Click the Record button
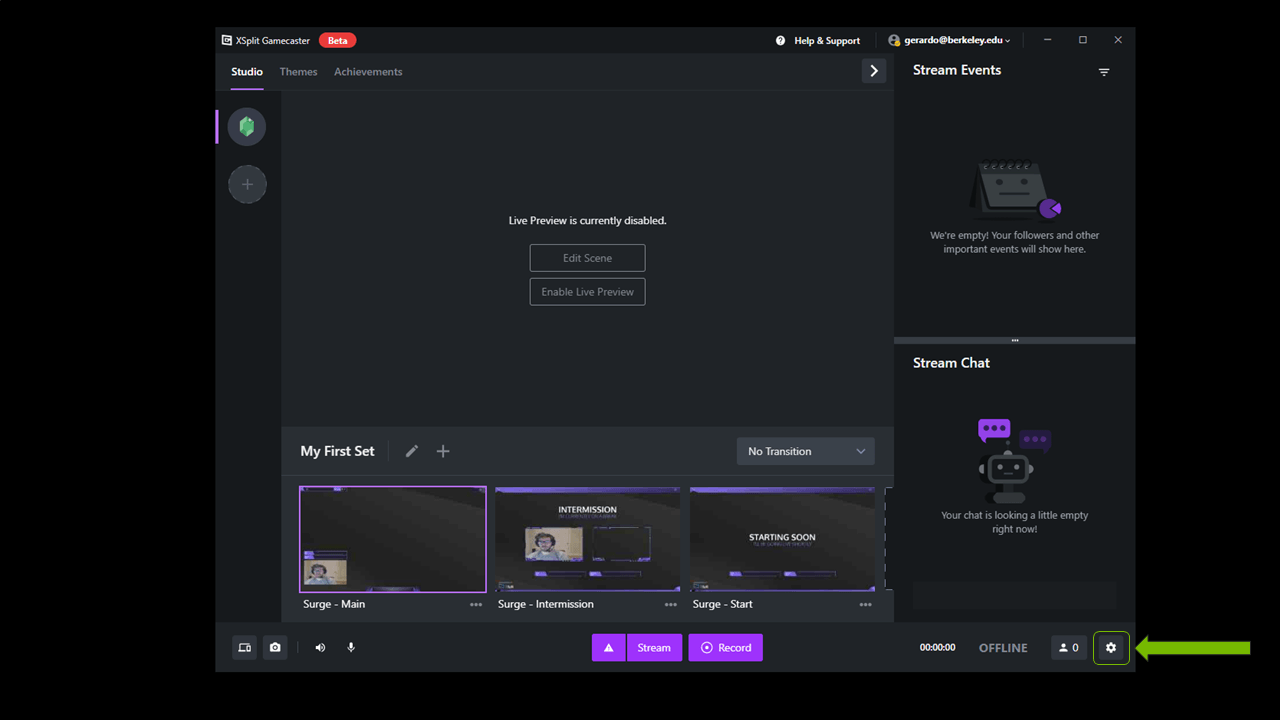The width and height of the screenshot is (1280, 720). click(x=725, y=648)
